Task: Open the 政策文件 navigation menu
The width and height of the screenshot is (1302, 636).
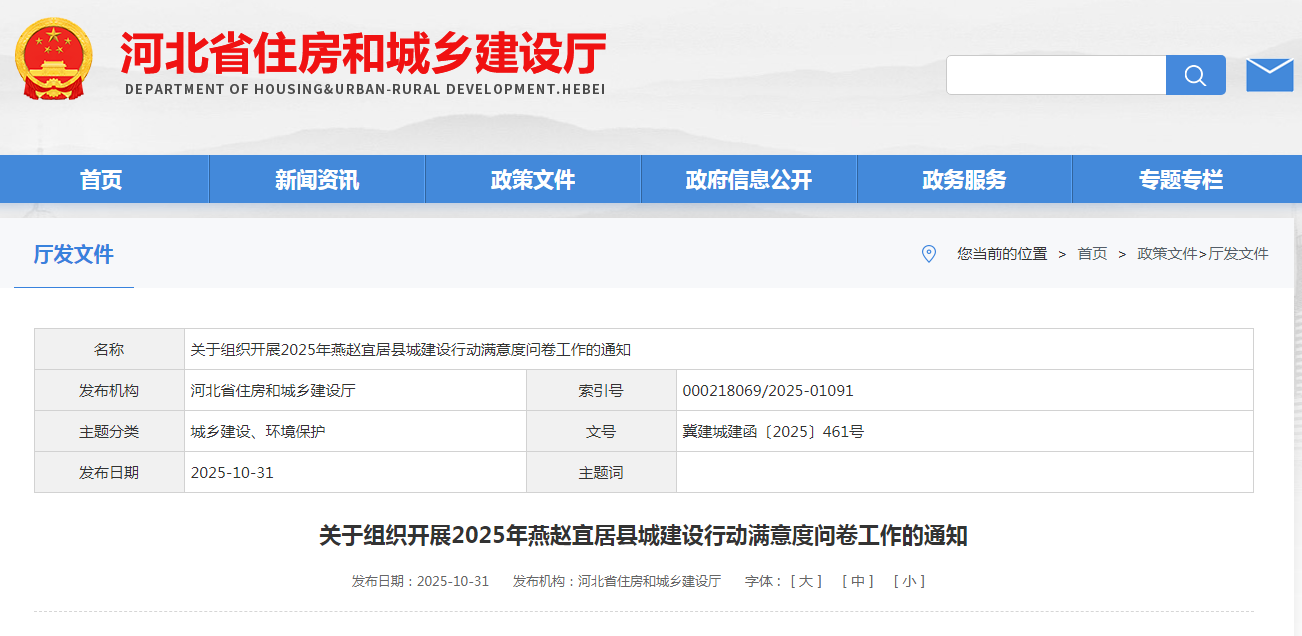Action: pyautogui.click(x=533, y=180)
